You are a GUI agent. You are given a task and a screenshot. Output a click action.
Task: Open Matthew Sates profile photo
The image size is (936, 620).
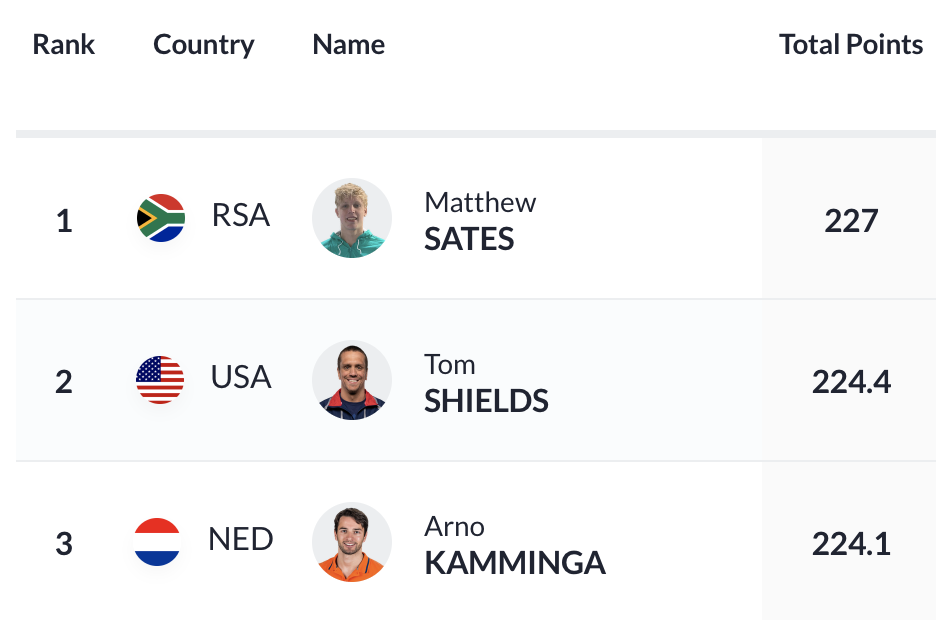352,218
